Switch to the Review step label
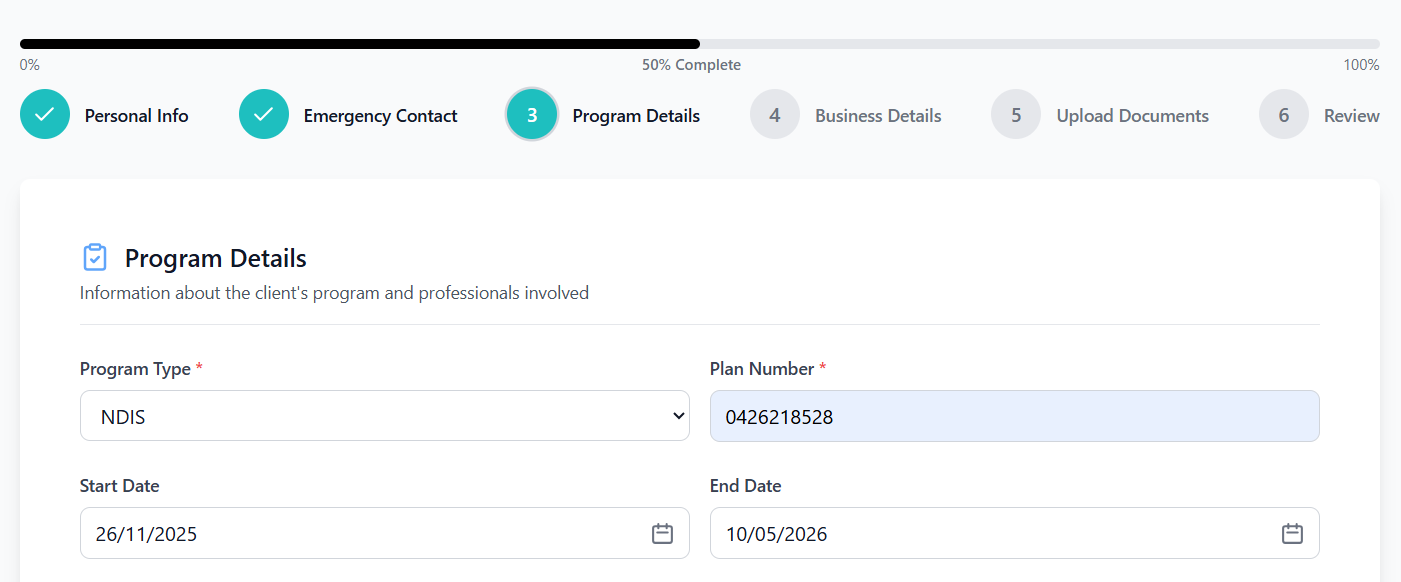Viewport: 1401px width, 582px height. [1351, 116]
